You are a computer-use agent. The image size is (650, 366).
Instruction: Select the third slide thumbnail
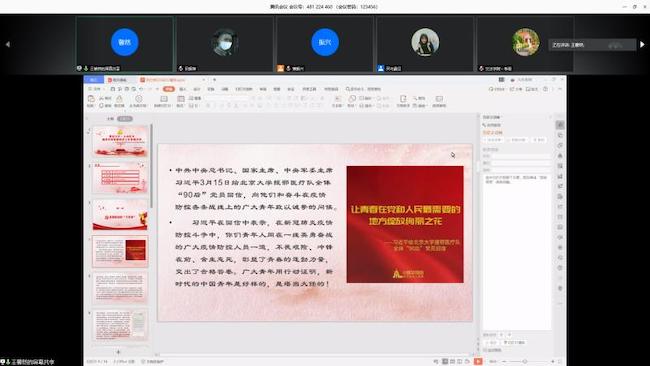(120, 215)
